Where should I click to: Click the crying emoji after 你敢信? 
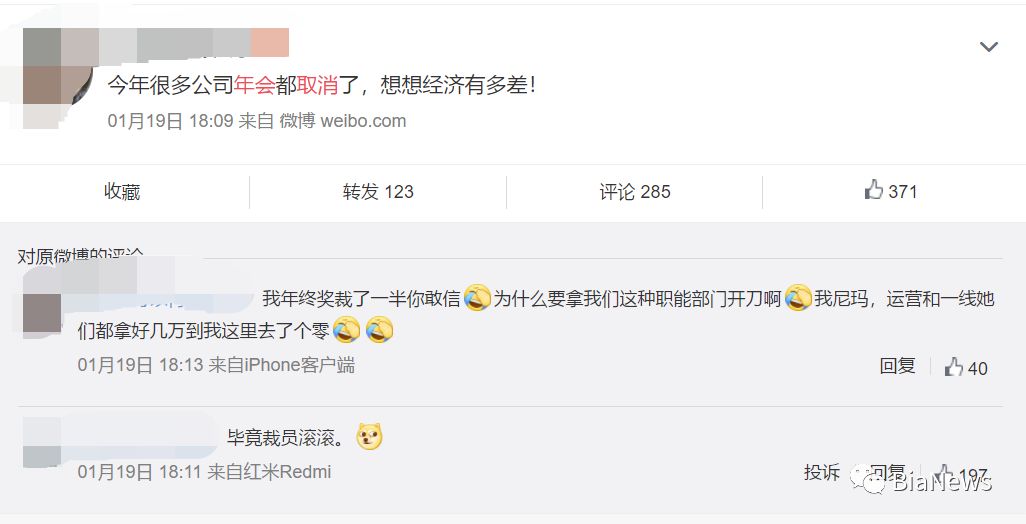click(x=477, y=298)
